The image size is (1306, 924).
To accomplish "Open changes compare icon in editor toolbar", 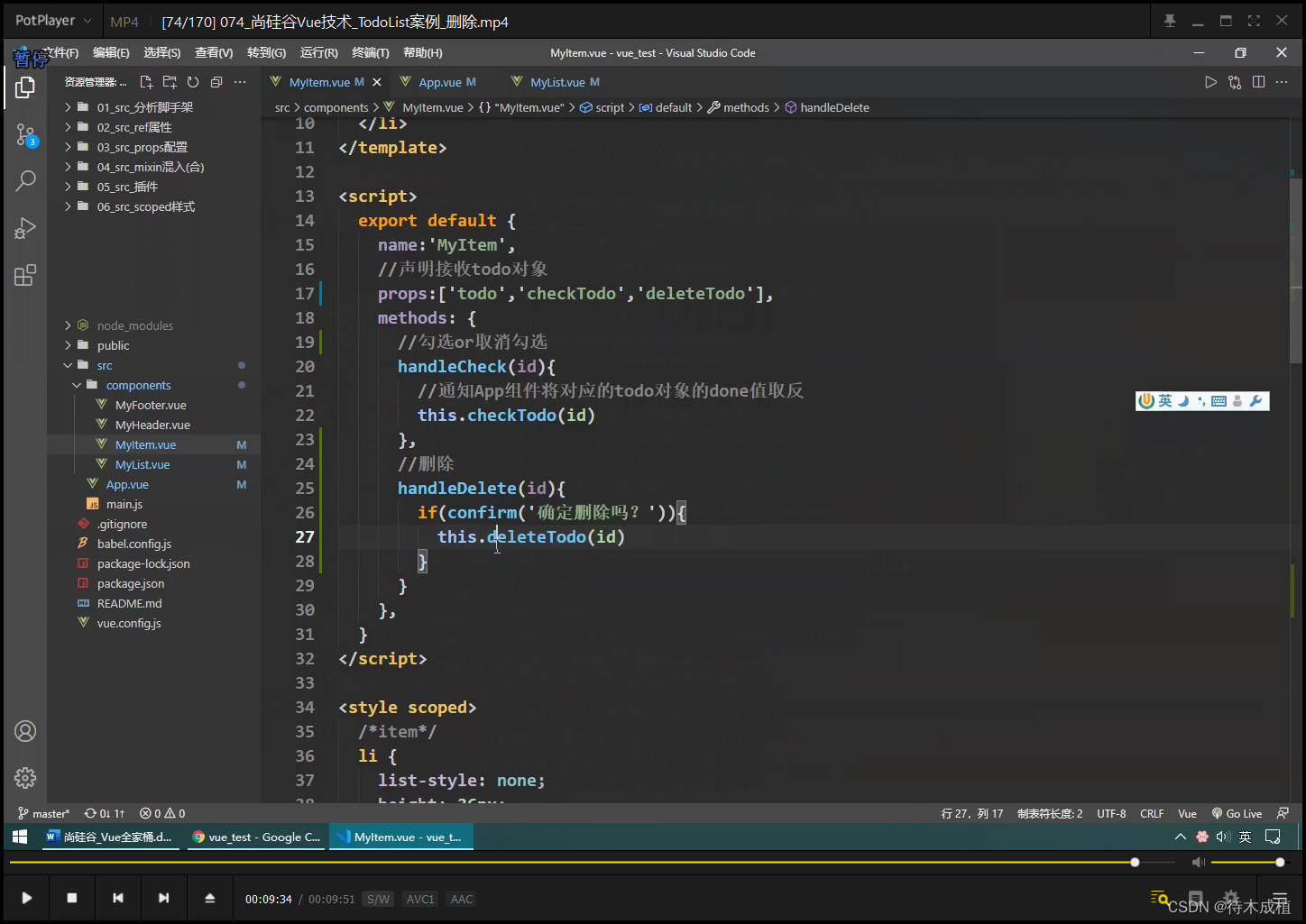I will point(1235,82).
